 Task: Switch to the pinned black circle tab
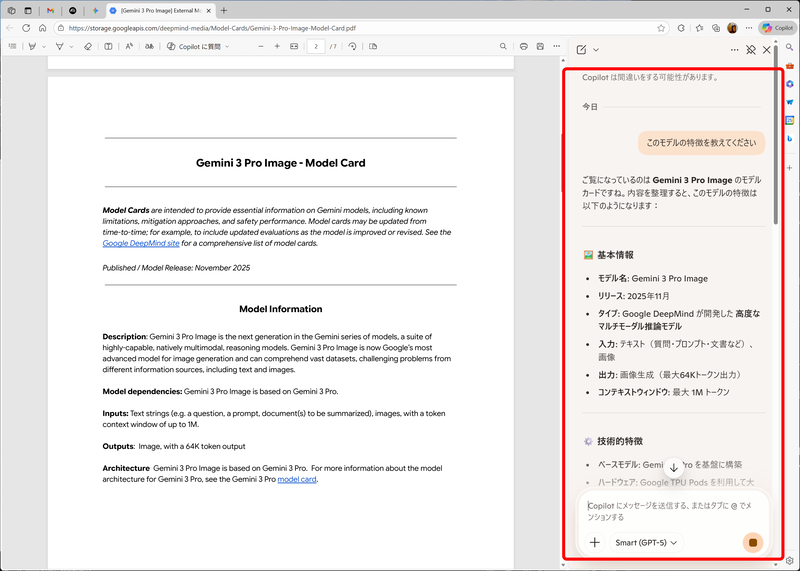pyautogui.click(x=72, y=10)
